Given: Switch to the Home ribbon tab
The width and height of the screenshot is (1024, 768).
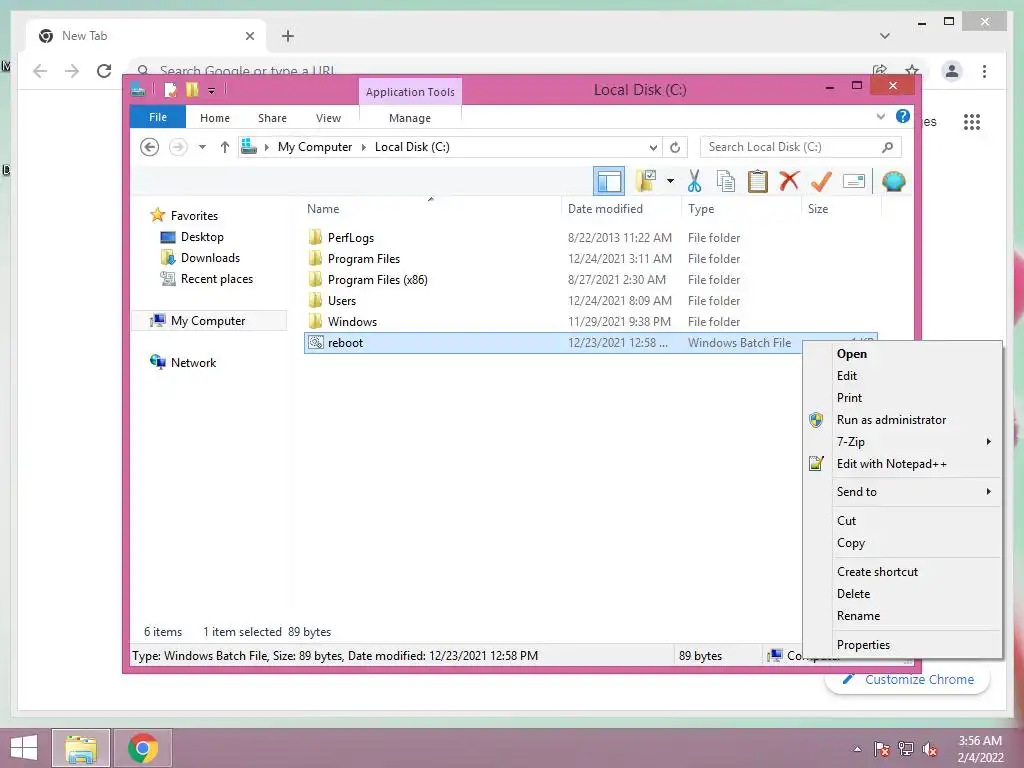Looking at the screenshot, I should coord(215,118).
